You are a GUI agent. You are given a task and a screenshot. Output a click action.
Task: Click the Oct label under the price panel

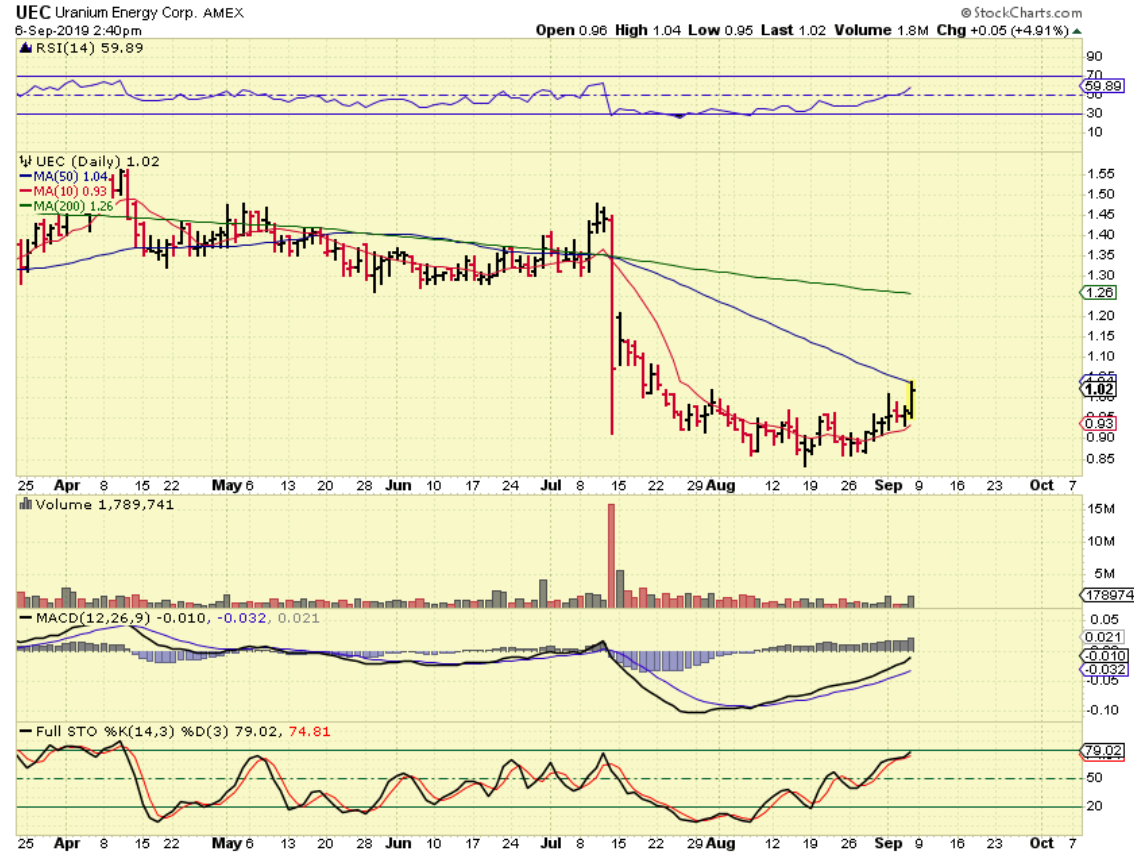point(1041,485)
